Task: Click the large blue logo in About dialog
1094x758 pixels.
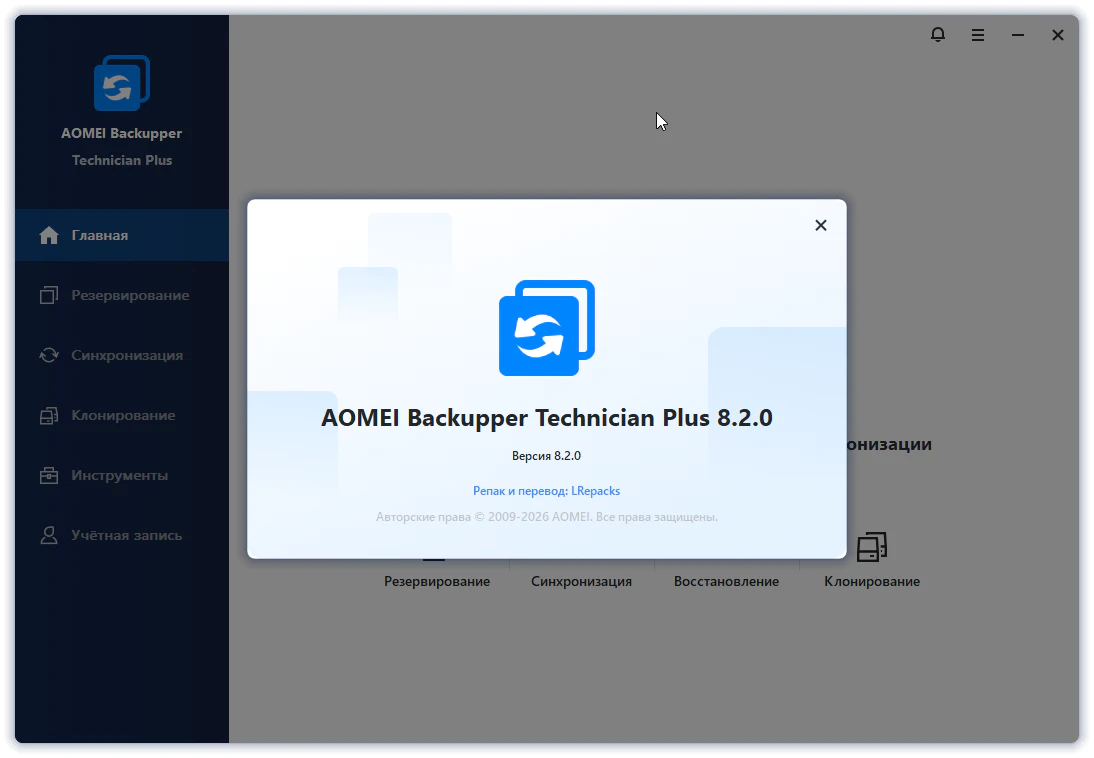Action: [x=546, y=328]
